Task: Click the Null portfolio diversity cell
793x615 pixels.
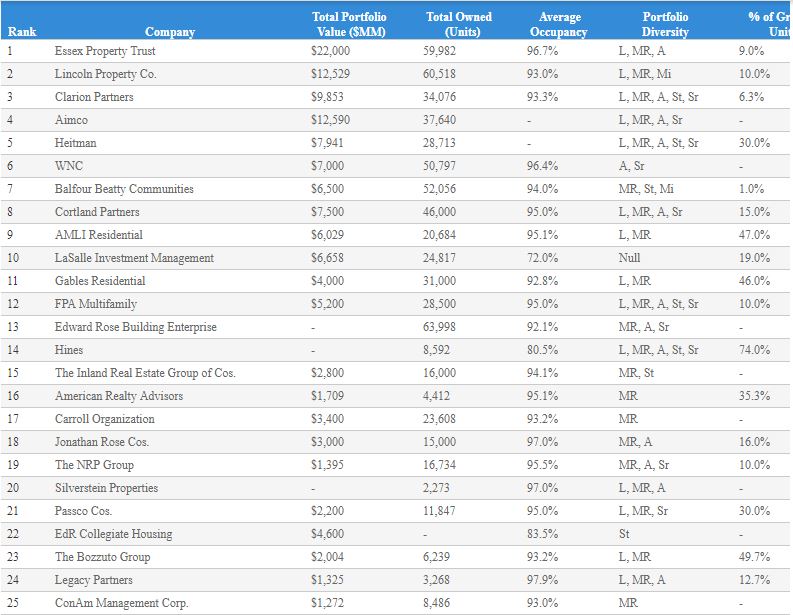Action: tap(629, 258)
